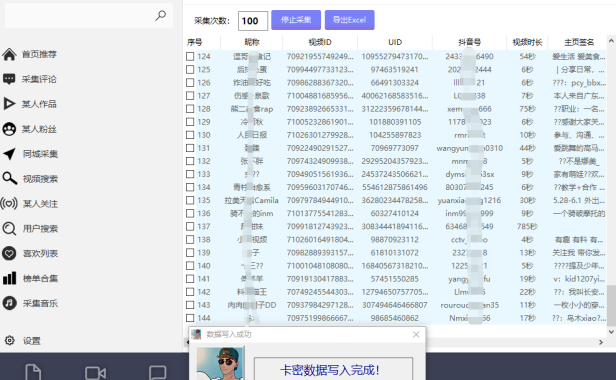This screenshot has height=380, width=616.
Task: Click the UID cell 554612875861496
Action: (x=394, y=187)
